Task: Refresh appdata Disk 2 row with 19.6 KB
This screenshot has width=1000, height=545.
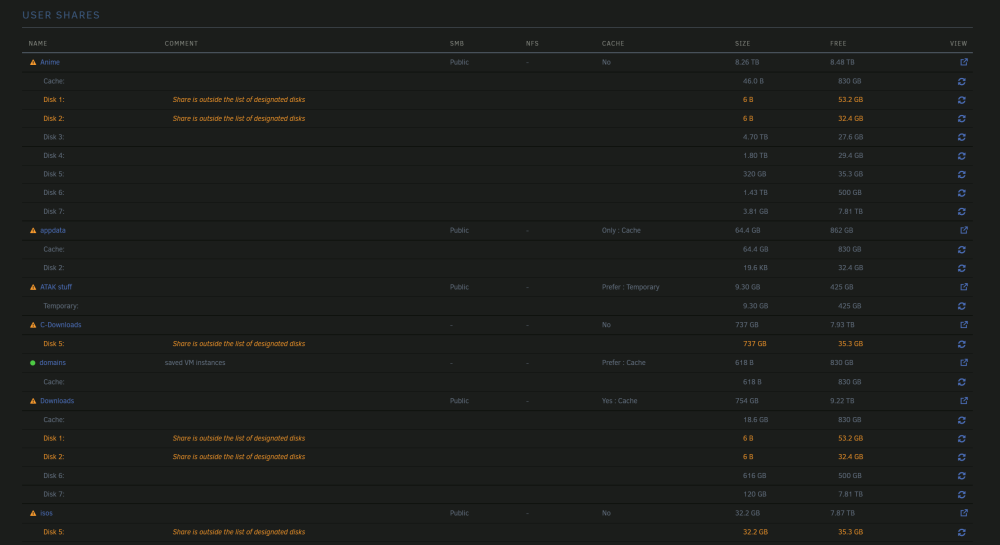Action: (962, 268)
